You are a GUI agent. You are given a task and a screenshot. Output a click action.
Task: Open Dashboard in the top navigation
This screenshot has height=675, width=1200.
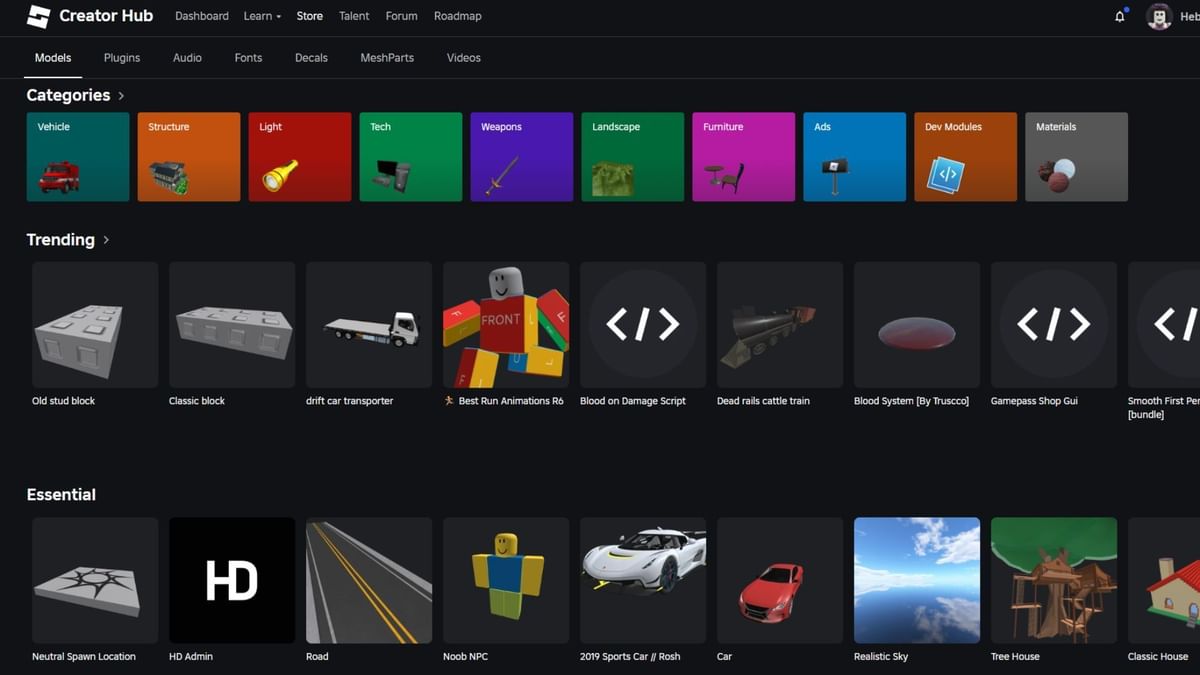(x=201, y=16)
